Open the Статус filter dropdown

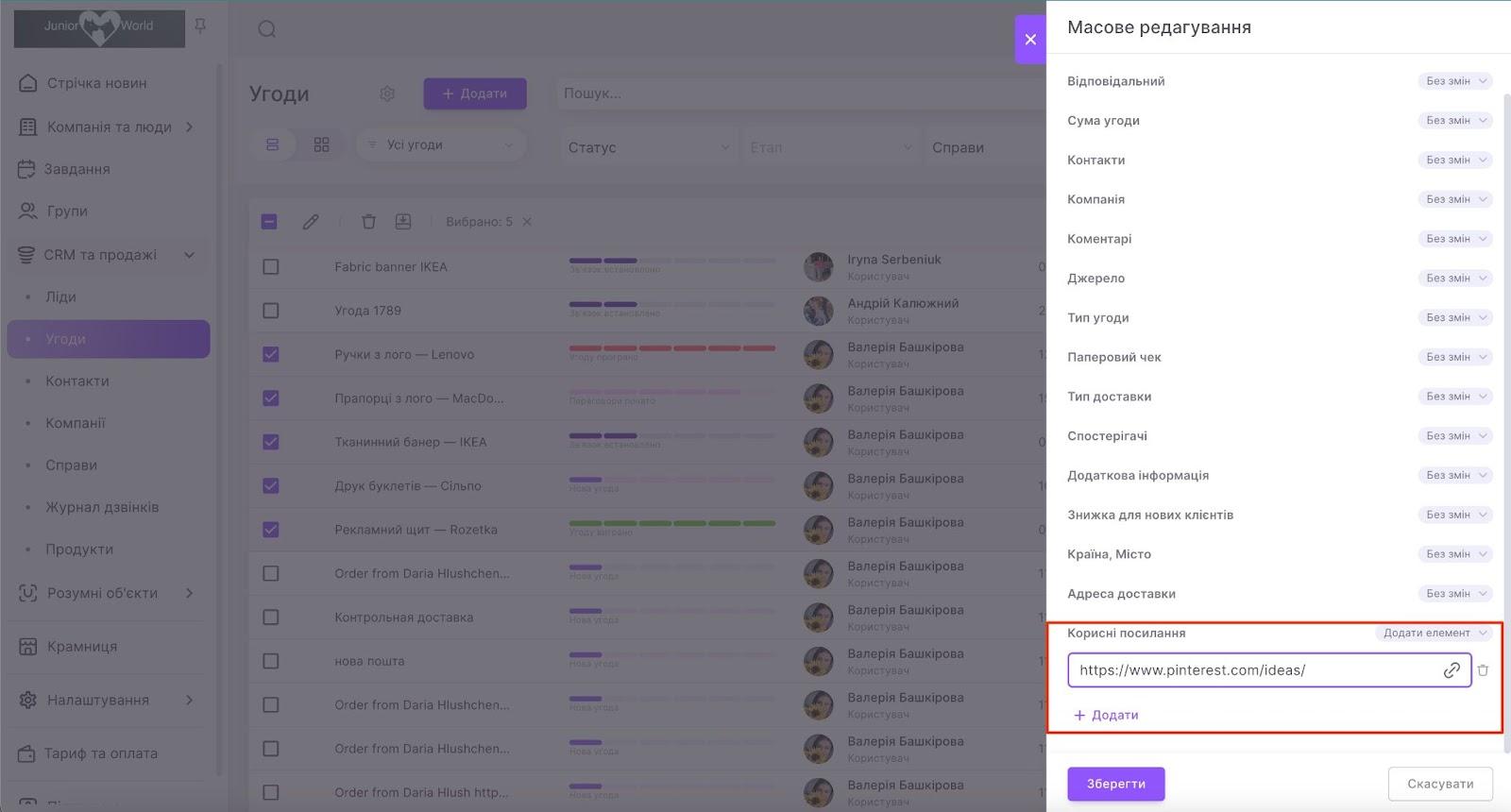tap(648, 147)
